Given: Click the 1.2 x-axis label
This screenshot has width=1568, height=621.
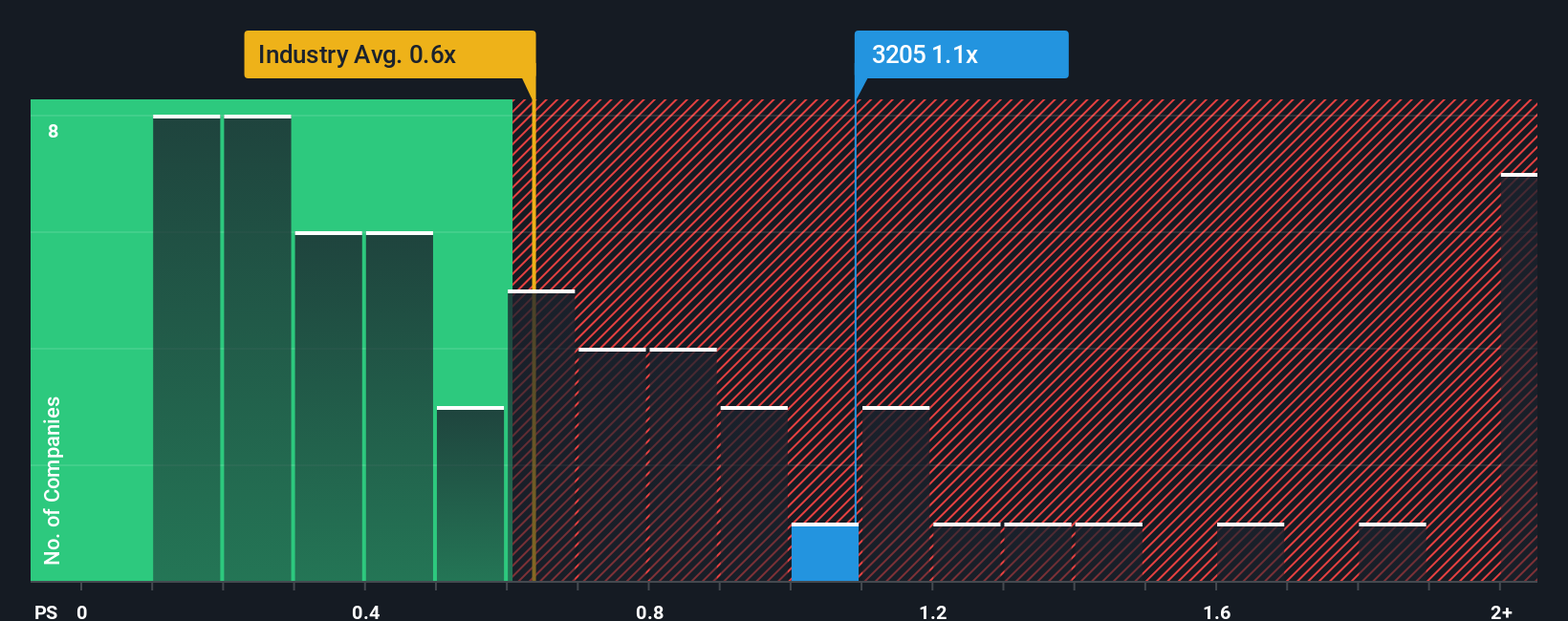Looking at the screenshot, I should [x=933, y=611].
